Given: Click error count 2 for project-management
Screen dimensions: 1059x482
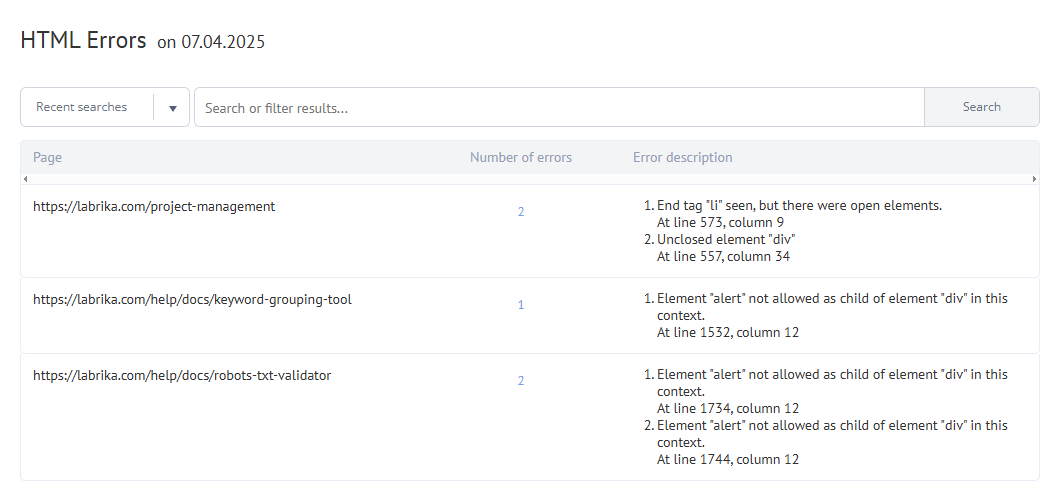Looking at the screenshot, I should pyautogui.click(x=520, y=212).
